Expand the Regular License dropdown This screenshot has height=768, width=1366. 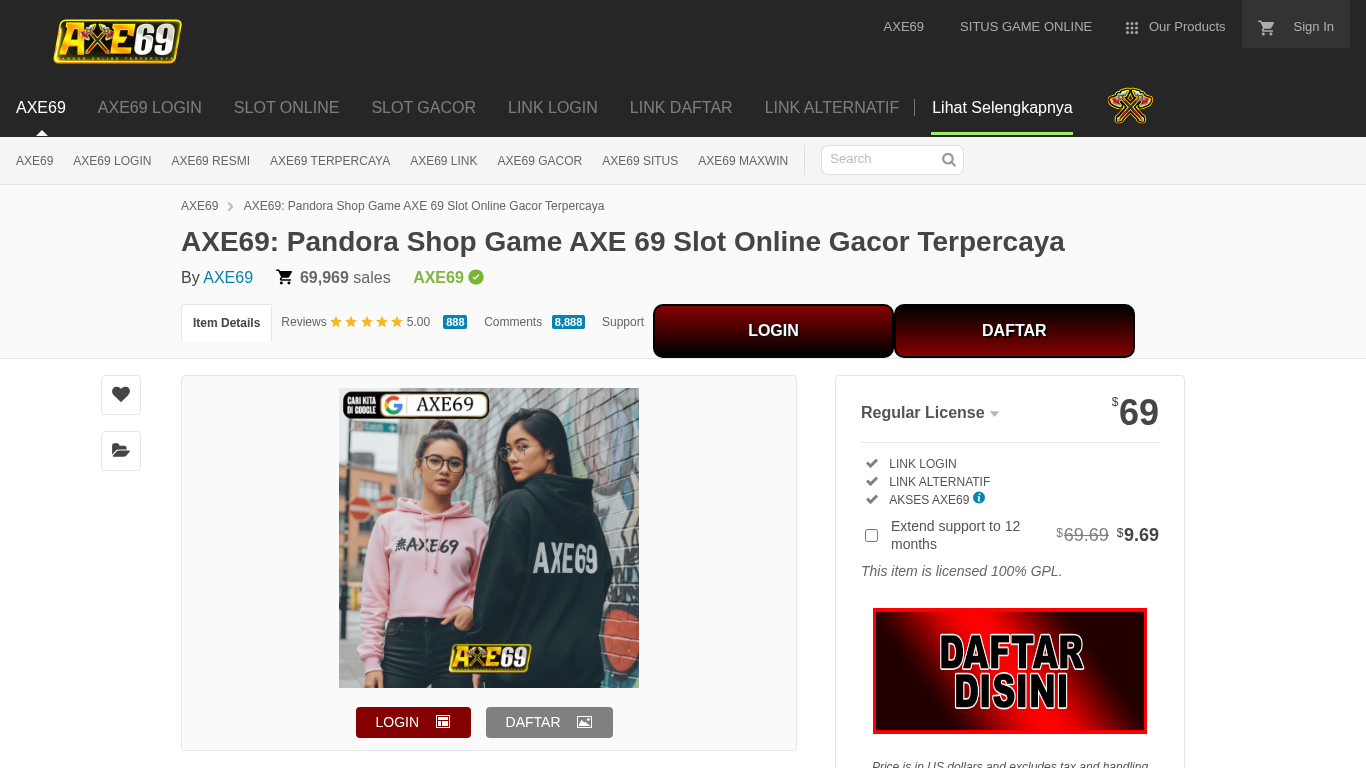[x=930, y=413]
